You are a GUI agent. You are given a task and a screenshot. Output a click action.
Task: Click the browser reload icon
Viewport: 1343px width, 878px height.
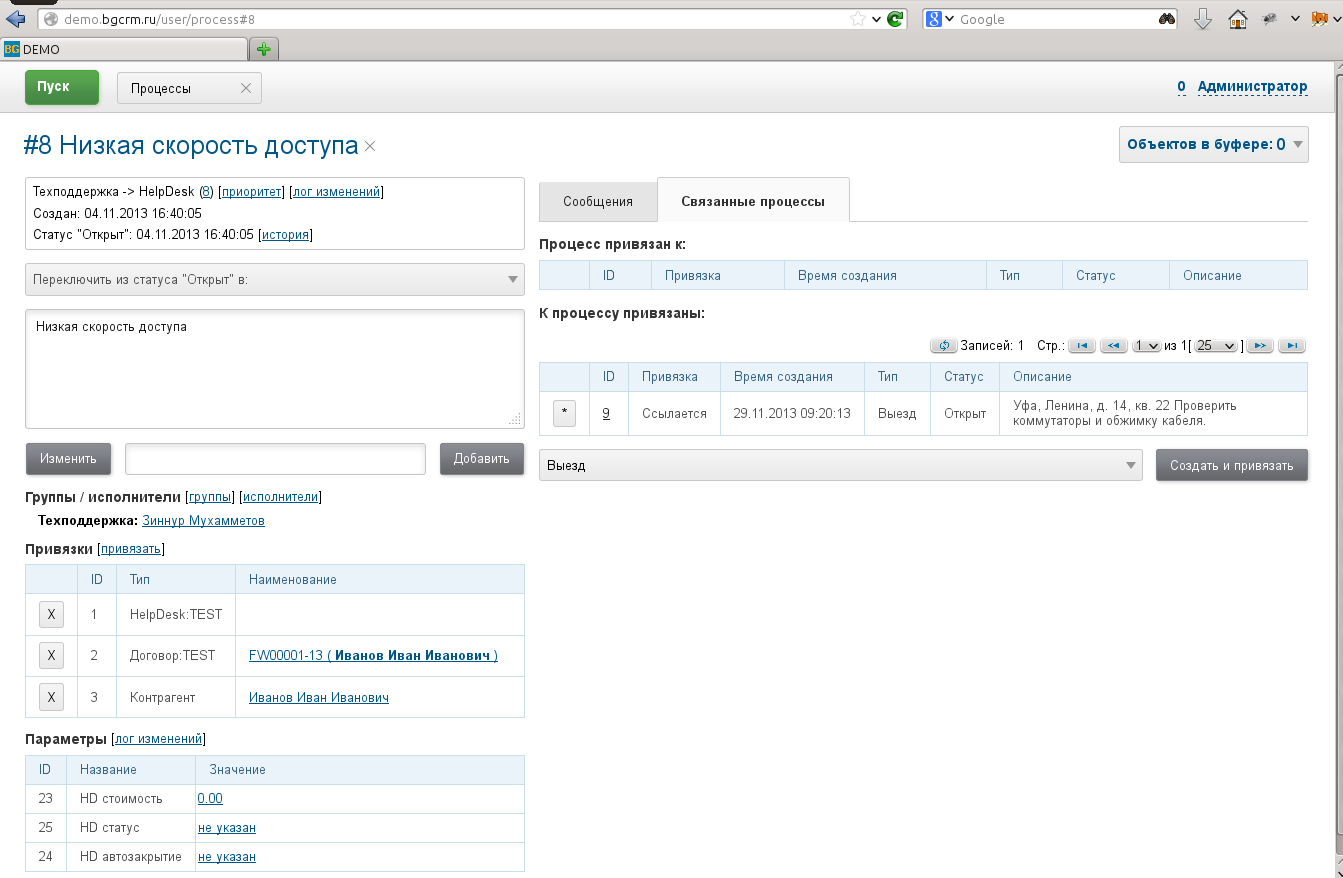896,19
